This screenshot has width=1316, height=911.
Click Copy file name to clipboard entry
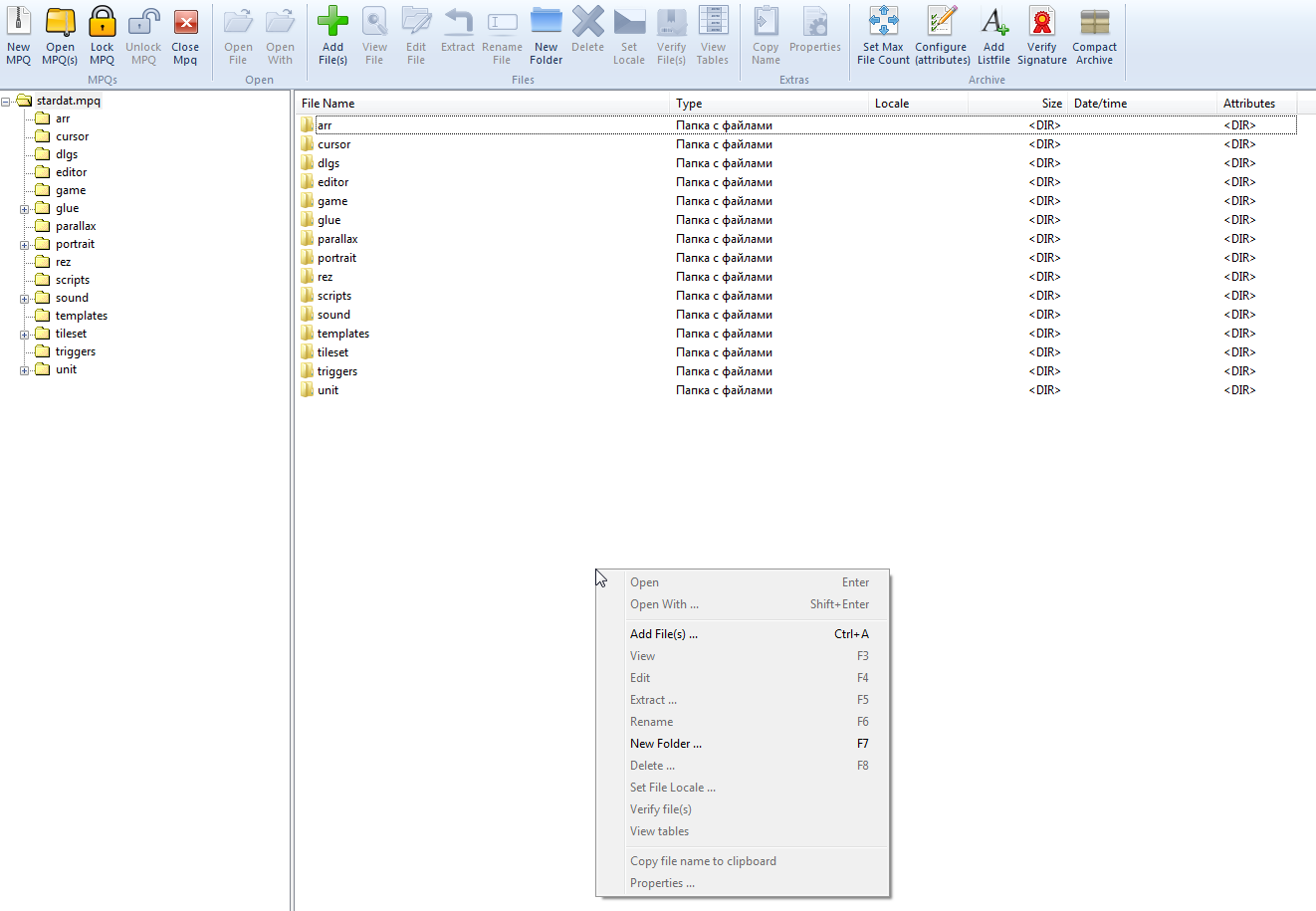tap(743, 861)
